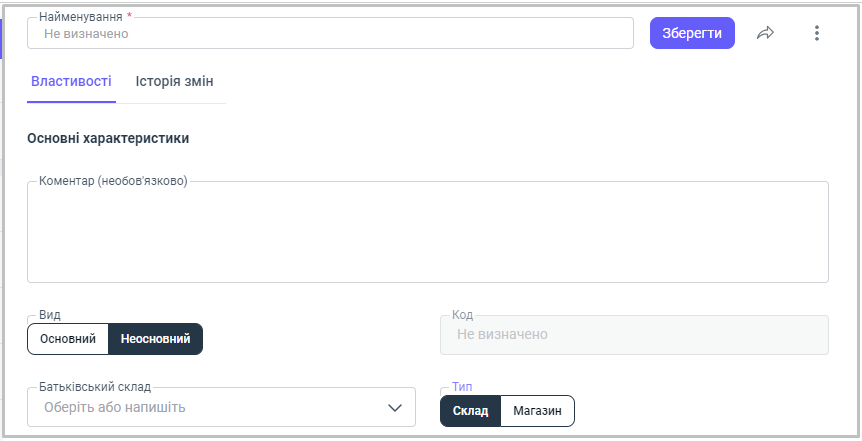
Task: Click the Код field
Action: point(634,335)
